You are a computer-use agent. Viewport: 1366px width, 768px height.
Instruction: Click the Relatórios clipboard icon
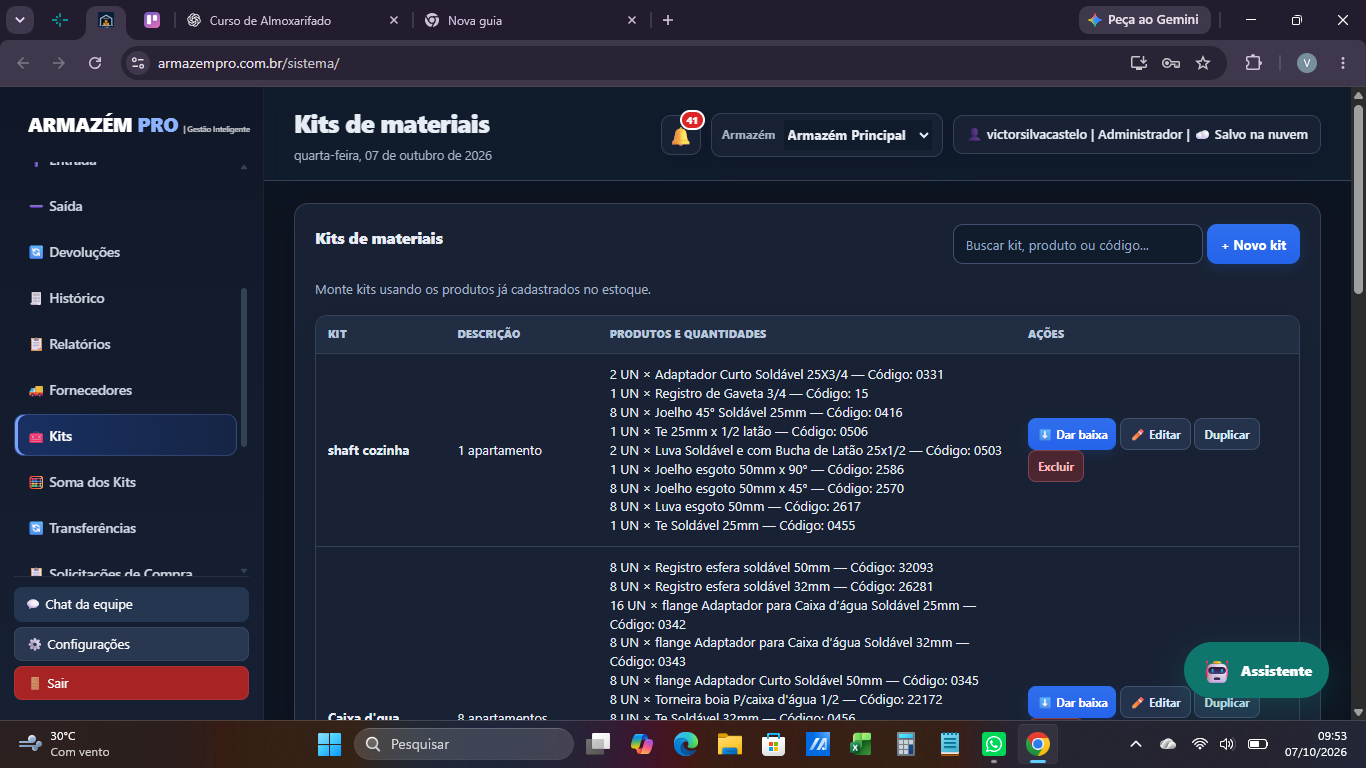click(x=36, y=344)
